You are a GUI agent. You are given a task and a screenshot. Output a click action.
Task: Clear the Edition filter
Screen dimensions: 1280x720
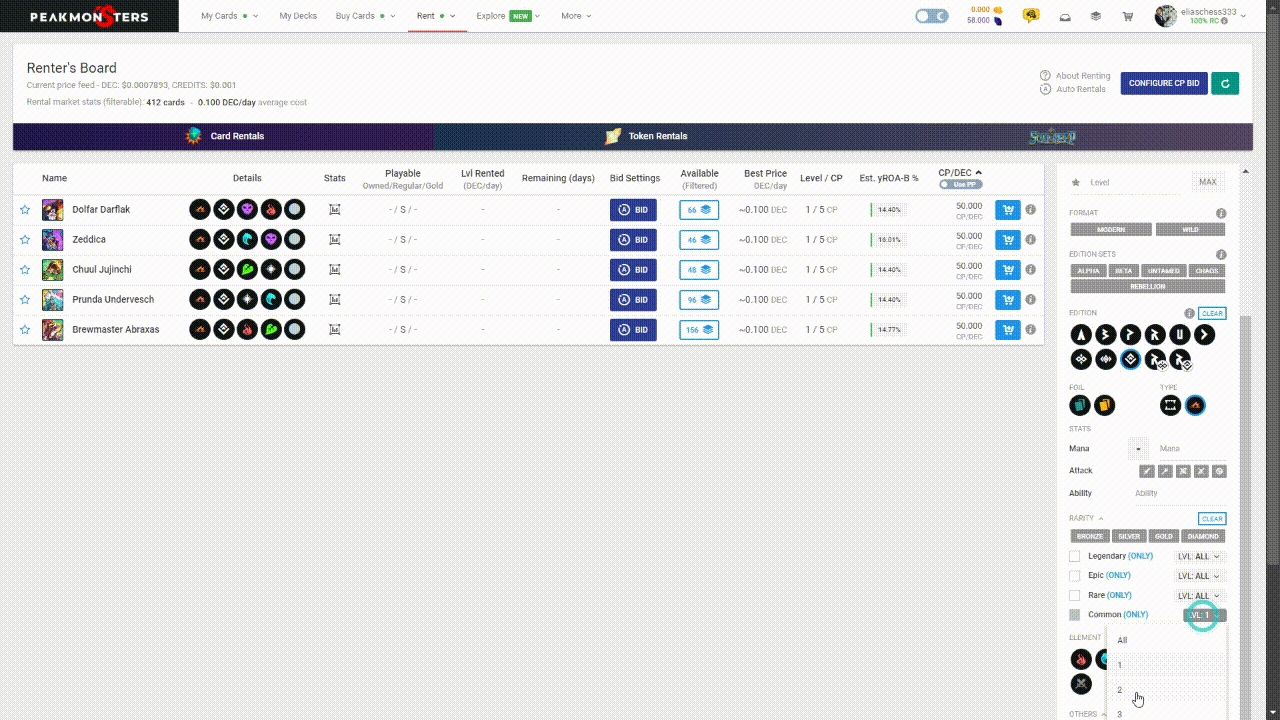[x=1212, y=313]
